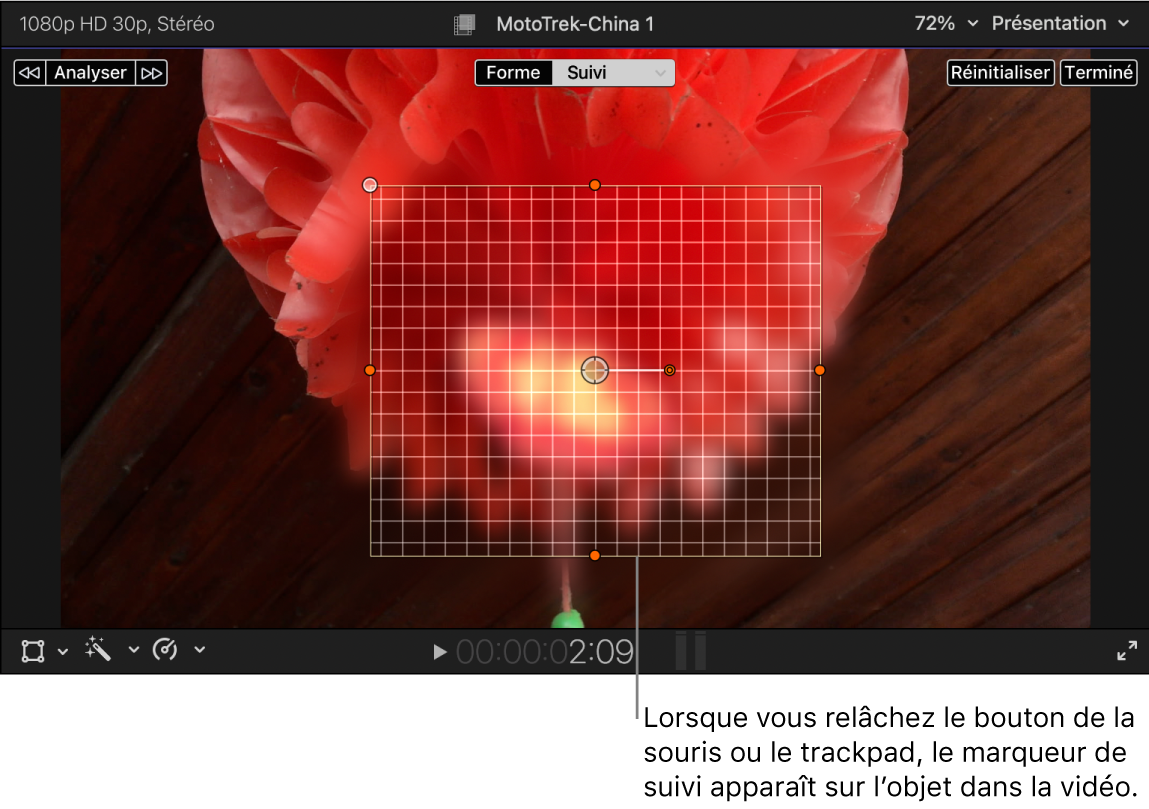Open the Suivi dropdown menu
The height and width of the screenshot is (809, 1149).
(x=613, y=73)
